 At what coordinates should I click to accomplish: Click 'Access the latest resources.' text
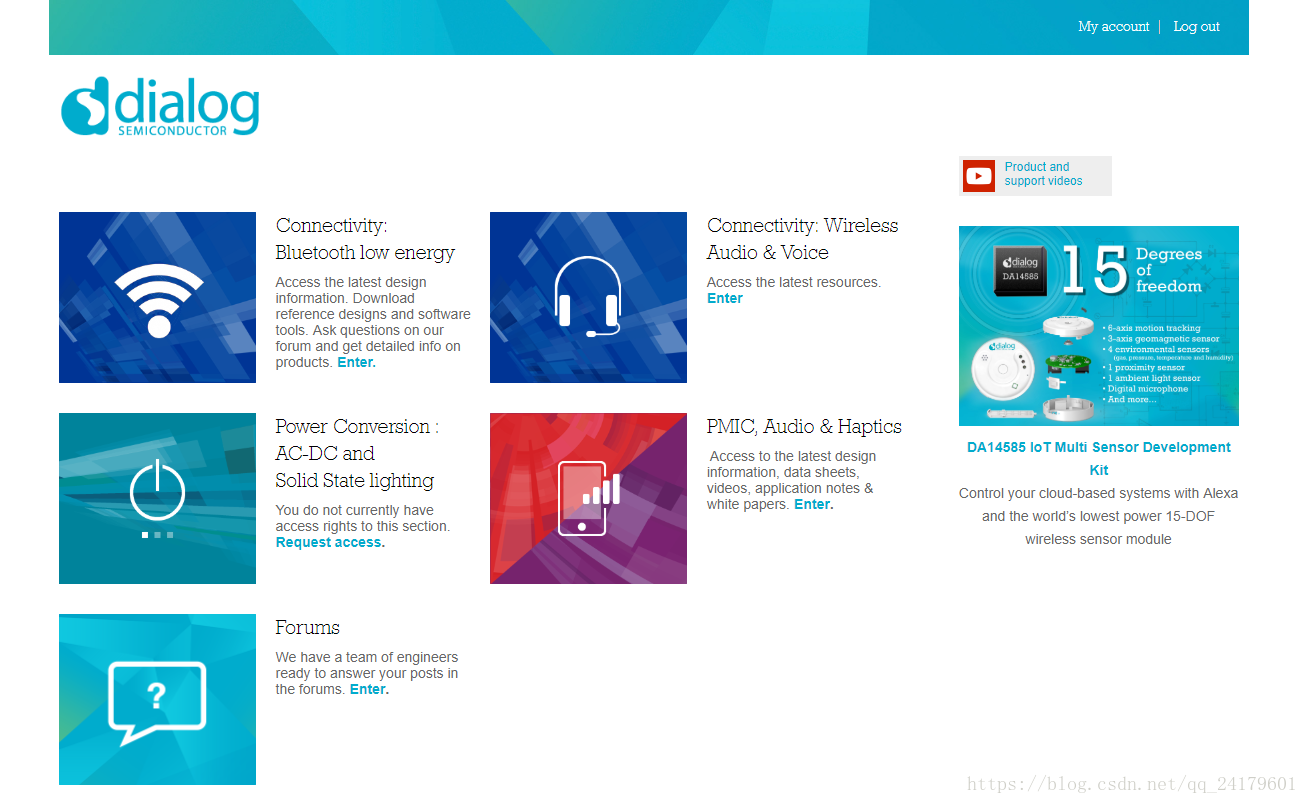click(x=793, y=282)
